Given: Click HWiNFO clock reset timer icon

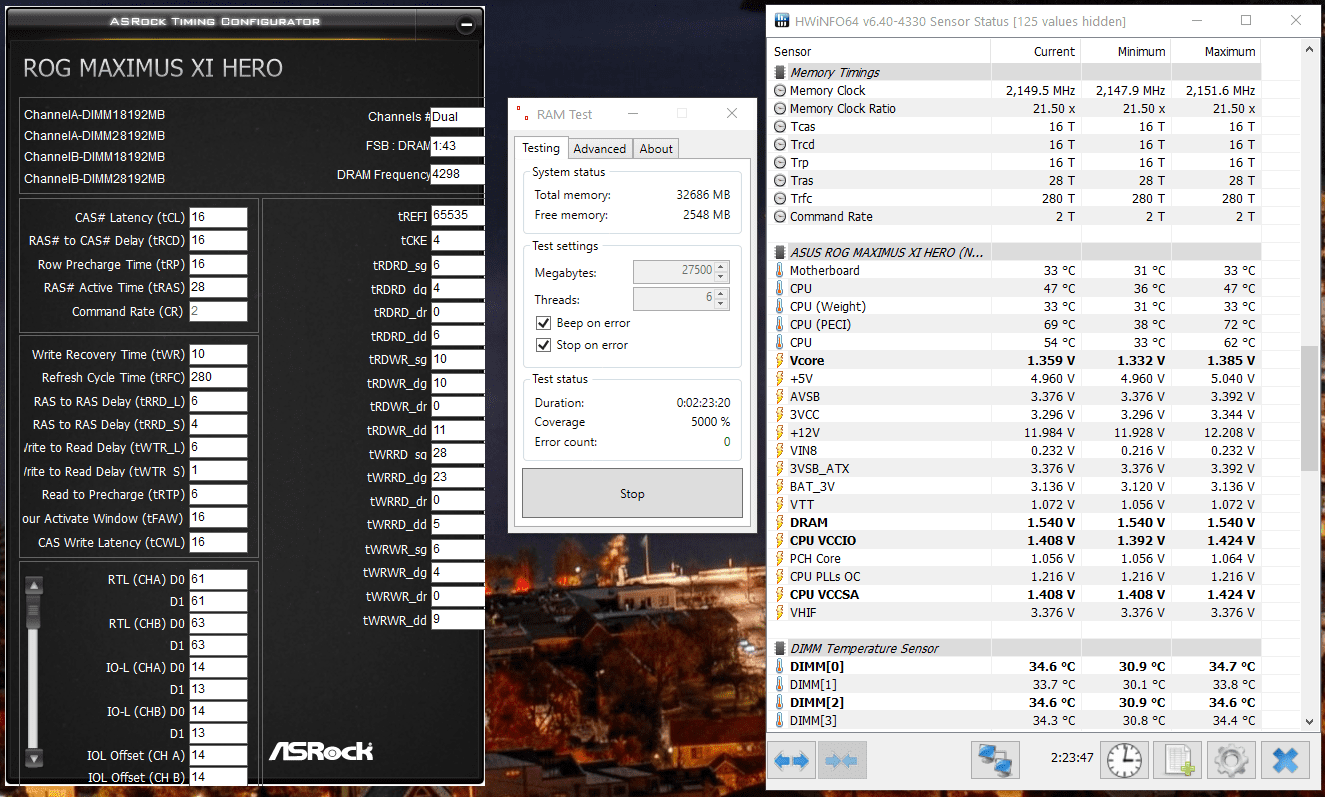Looking at the screenshot, I should tap(1125, 761).
